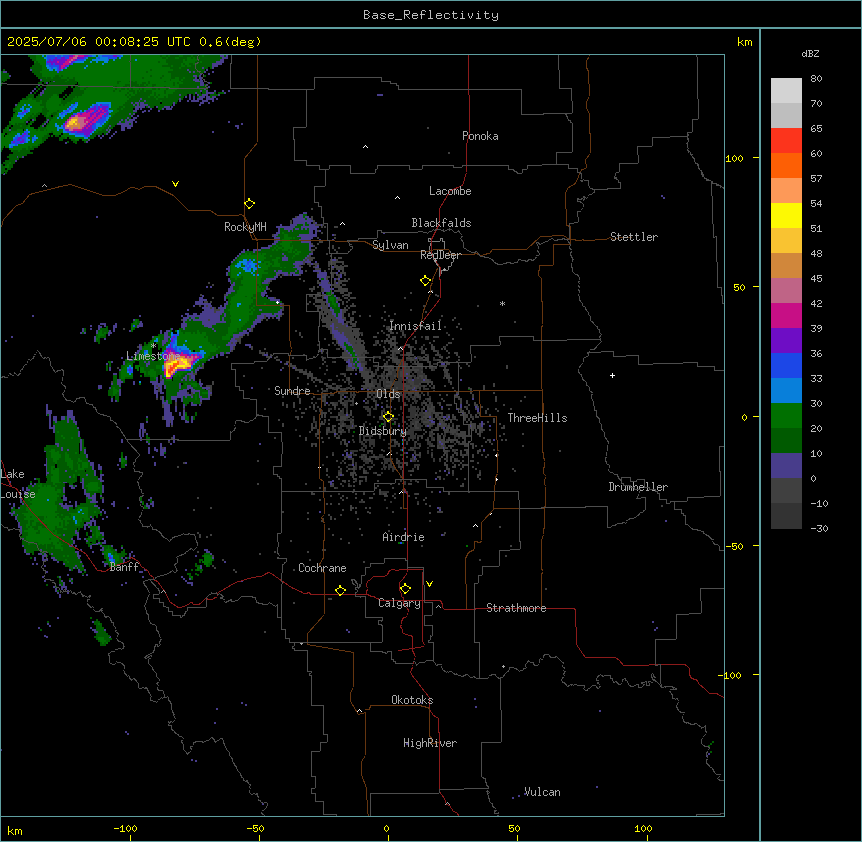Click the Okotoks label
The image size is (862, 842).
(x=412, y=700)
